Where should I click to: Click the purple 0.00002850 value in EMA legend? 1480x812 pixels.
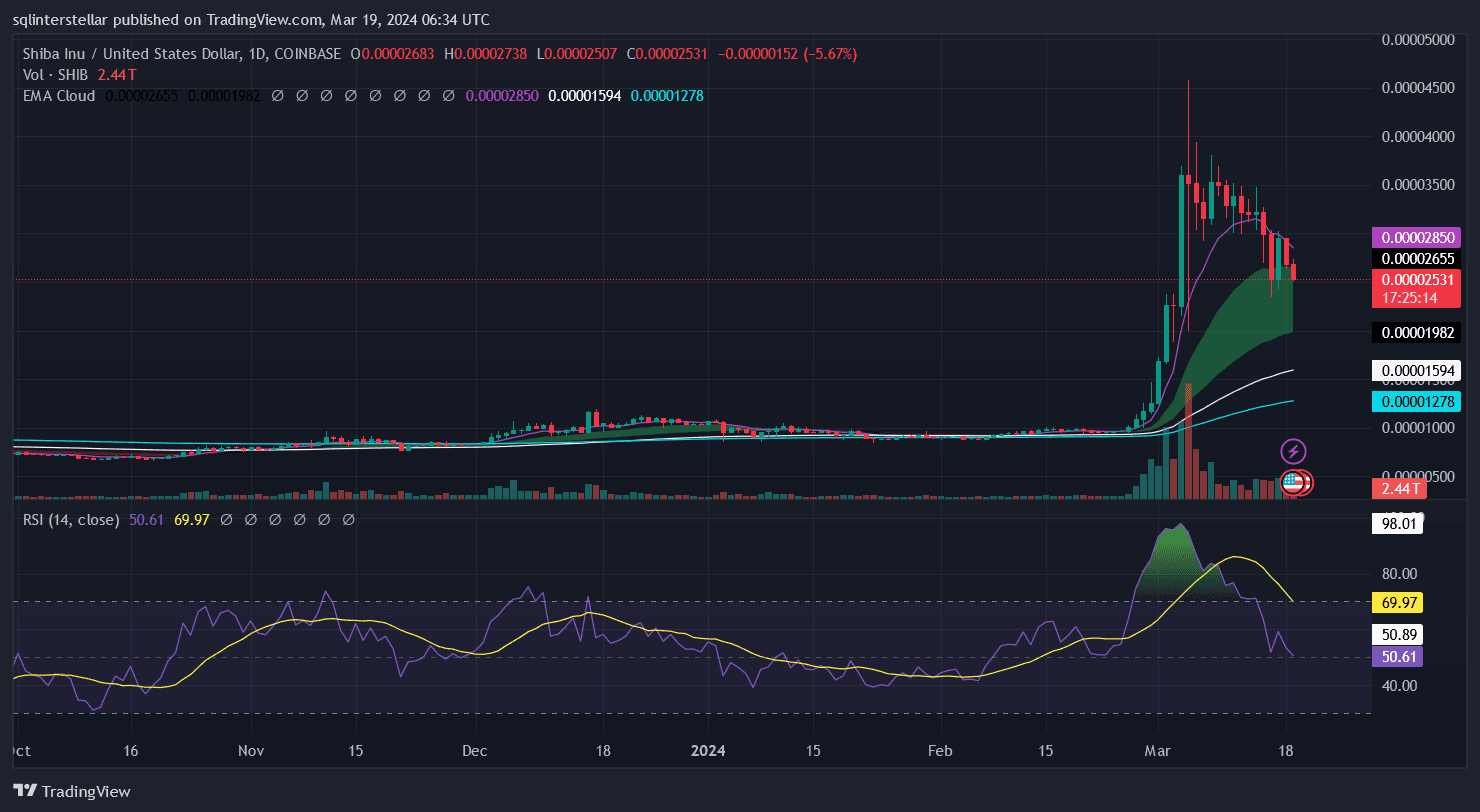coord(504,96)
